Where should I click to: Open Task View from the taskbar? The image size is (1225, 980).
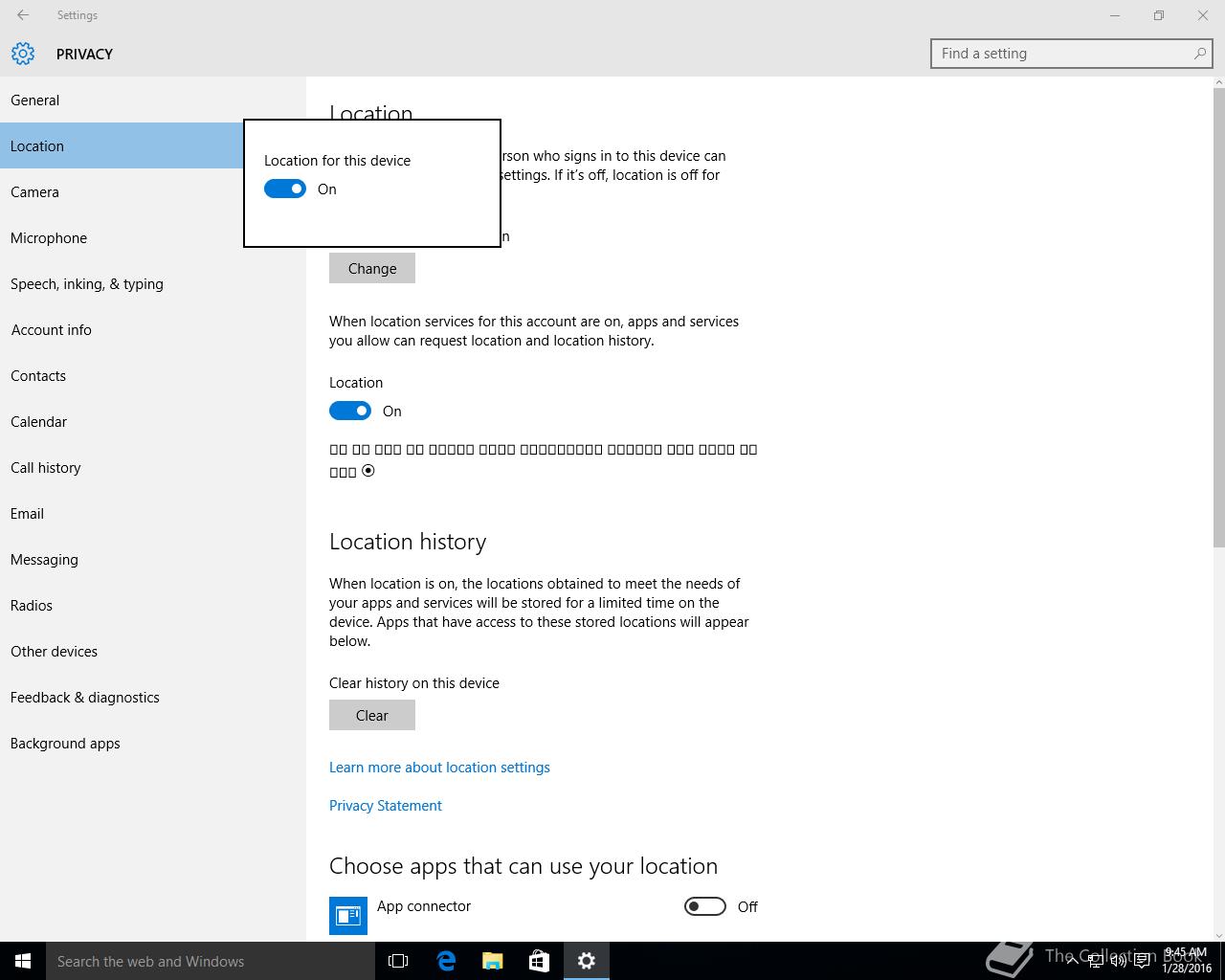pos(398,961)
